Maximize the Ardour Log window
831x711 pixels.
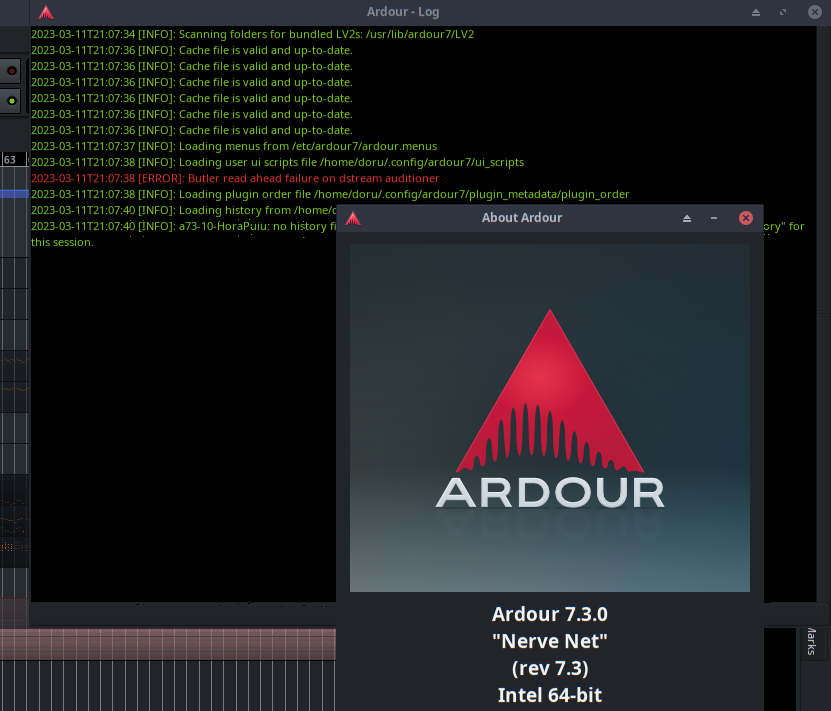(783, 13)
